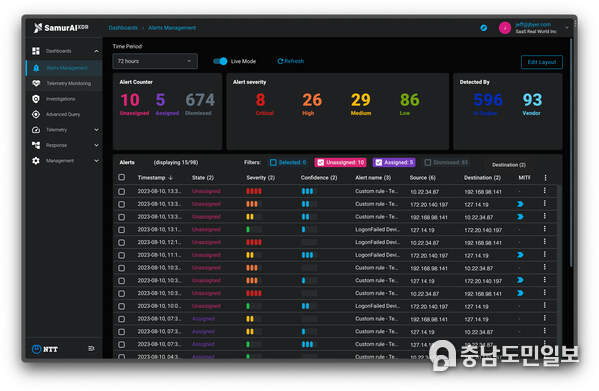Open Severity (2) column filter
Image resolution: width=599 pixels, height=391 pixels.
[x=261, y=178]
